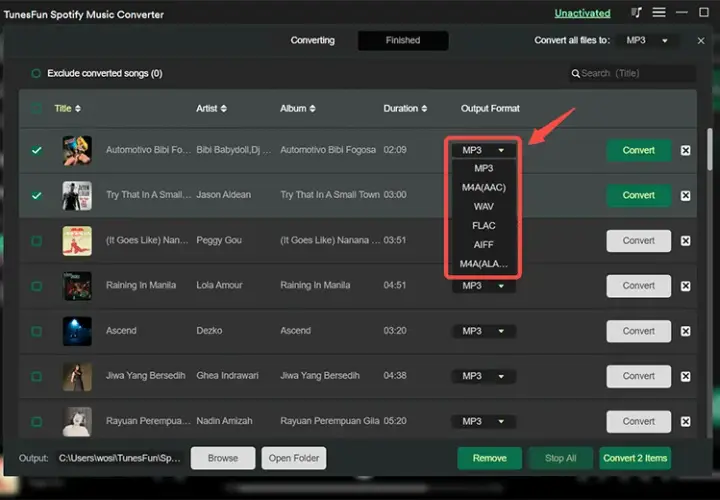Toggle Exclude converted songs option
Image resolution: width=720 pixels, height=500 pixels.
coord(36,73)
